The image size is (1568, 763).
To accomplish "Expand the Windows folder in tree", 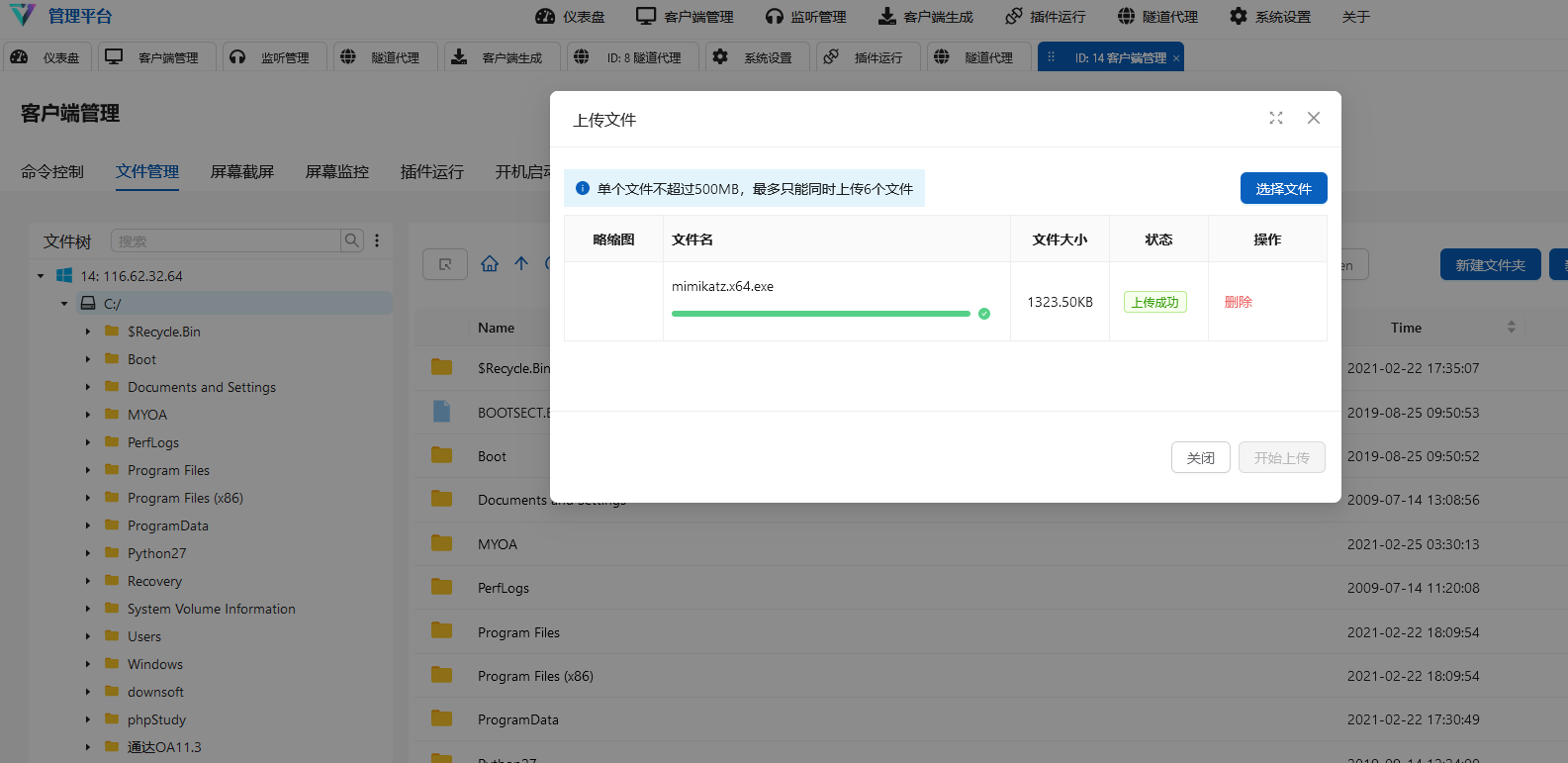I will [88, 664].
